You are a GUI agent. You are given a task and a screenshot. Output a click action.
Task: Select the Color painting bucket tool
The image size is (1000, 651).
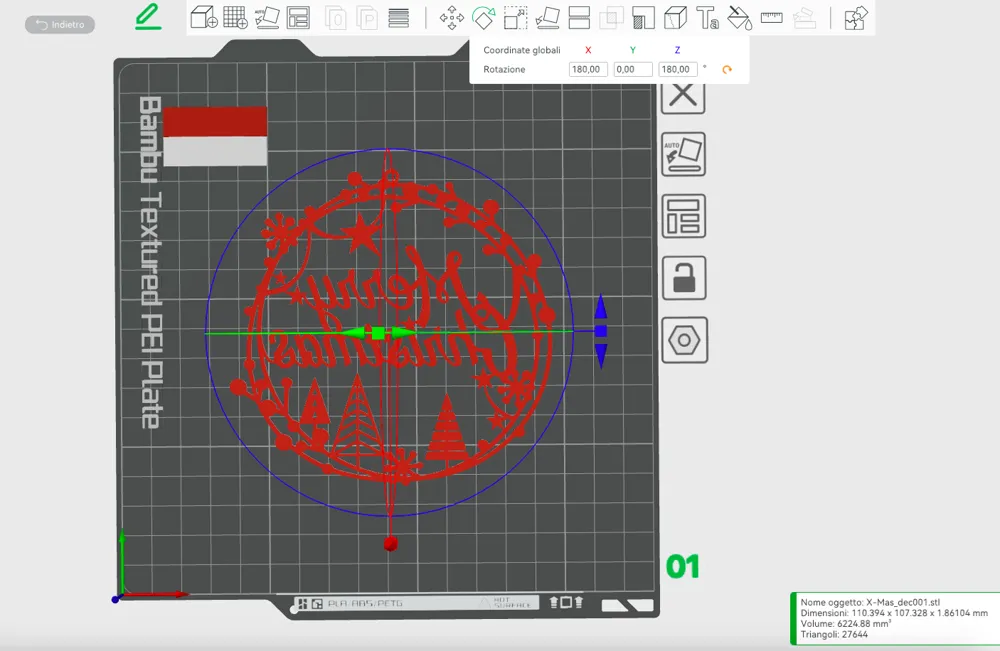pyautogui.click(x=739, y=17)
